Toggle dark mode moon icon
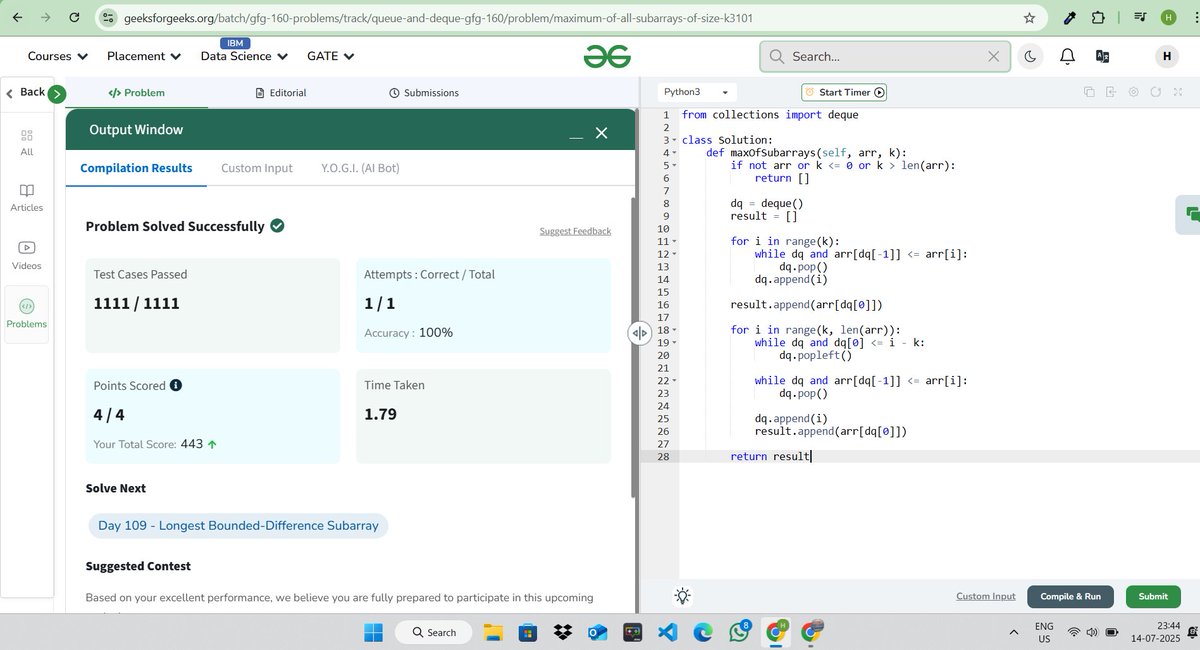Image resolution: width=1200 pixels, height=650 pixels. [x=1031, y=57]
